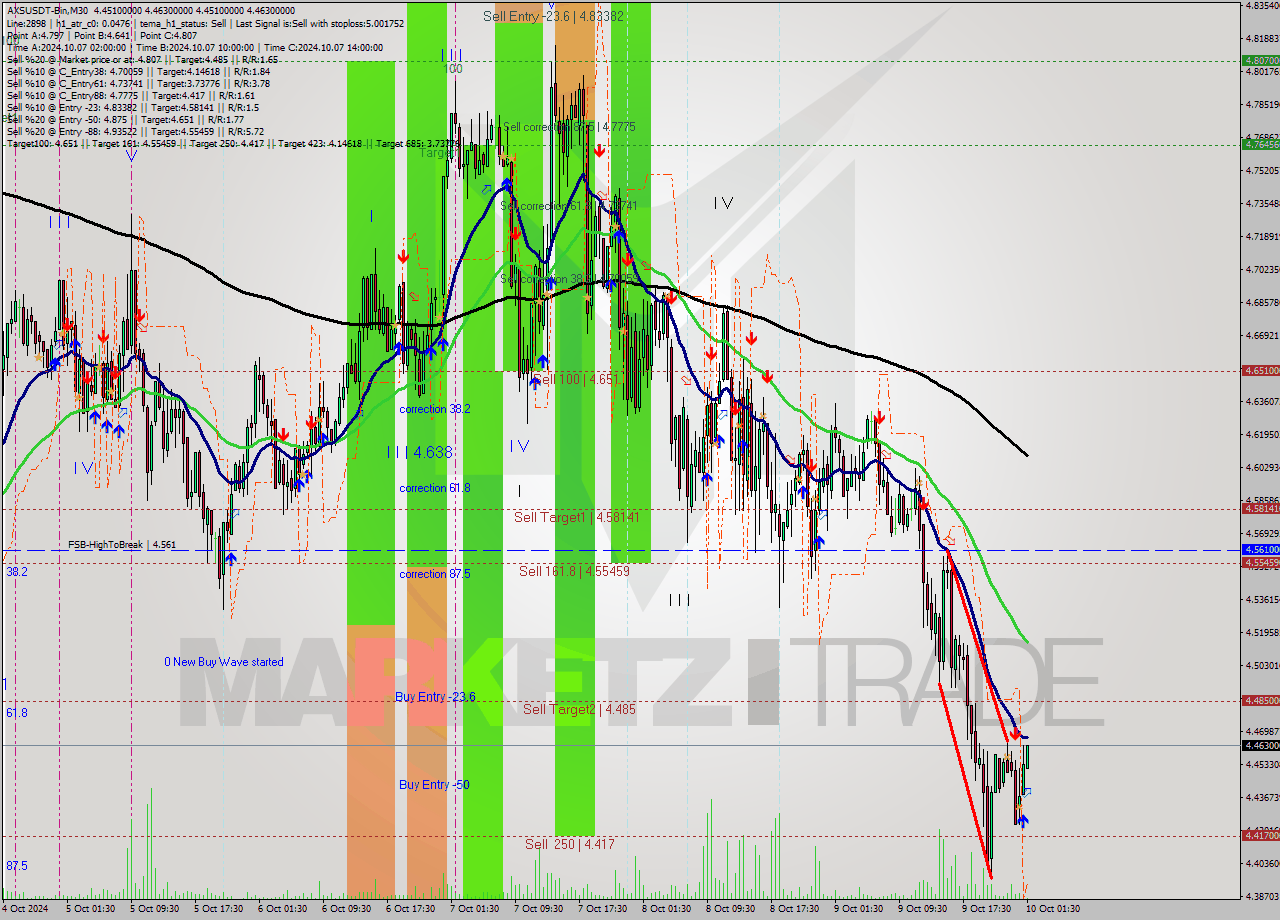Select the red 4.58141 price tag
1280x920 pixels.
pos(1260,508)
